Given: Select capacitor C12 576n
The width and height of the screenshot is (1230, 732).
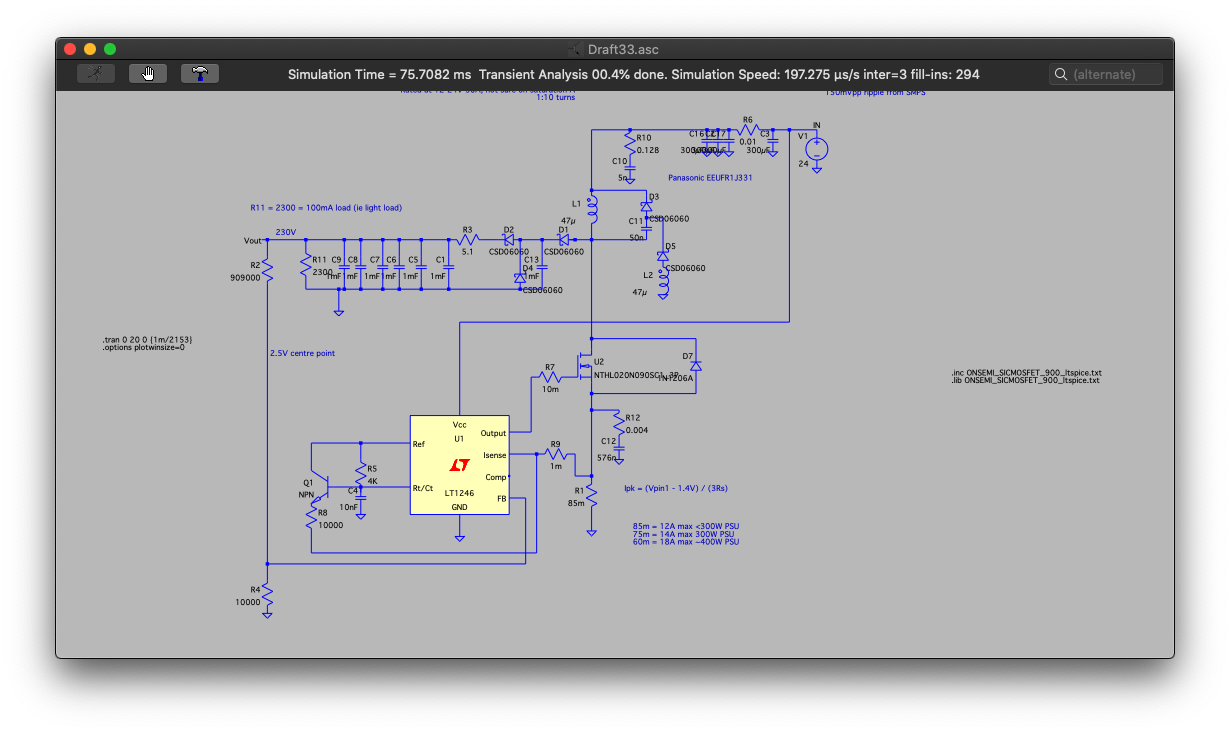Looking at the screenshot, I should point(619,449).
